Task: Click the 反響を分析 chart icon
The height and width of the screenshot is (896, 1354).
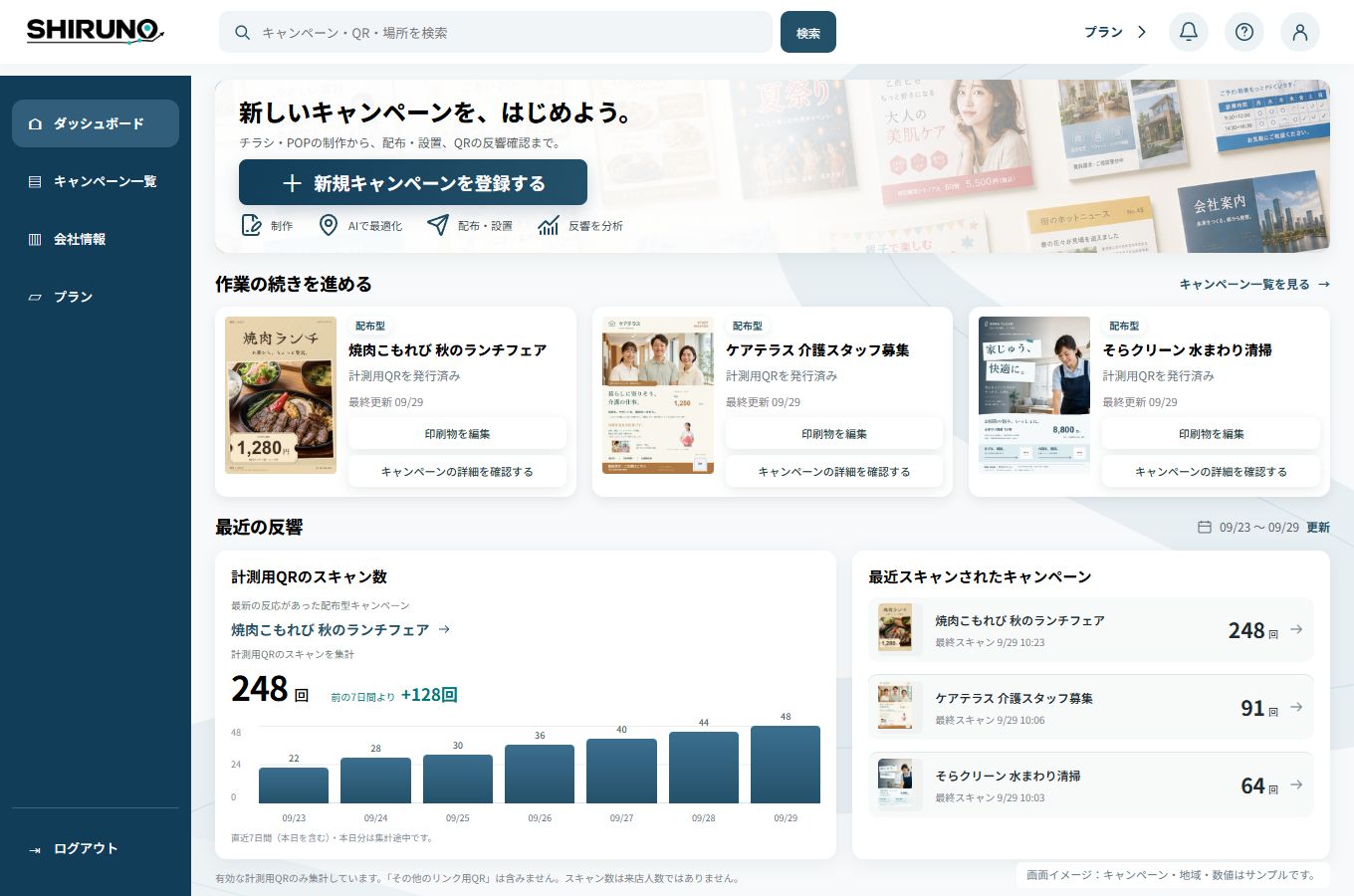Action: click(548, 225)
